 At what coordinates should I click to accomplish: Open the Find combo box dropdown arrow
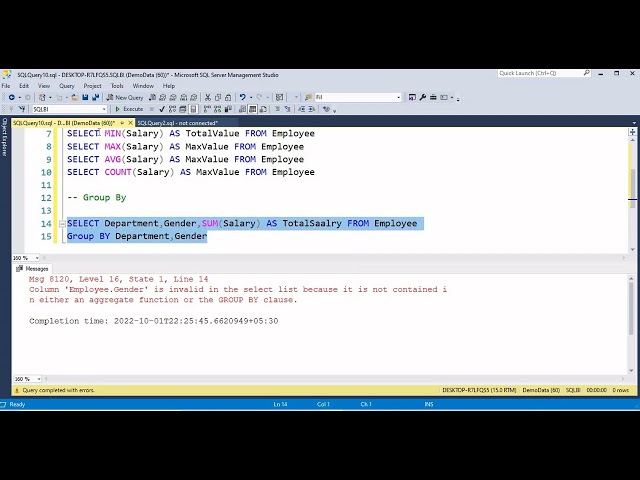tap(398, 98)
